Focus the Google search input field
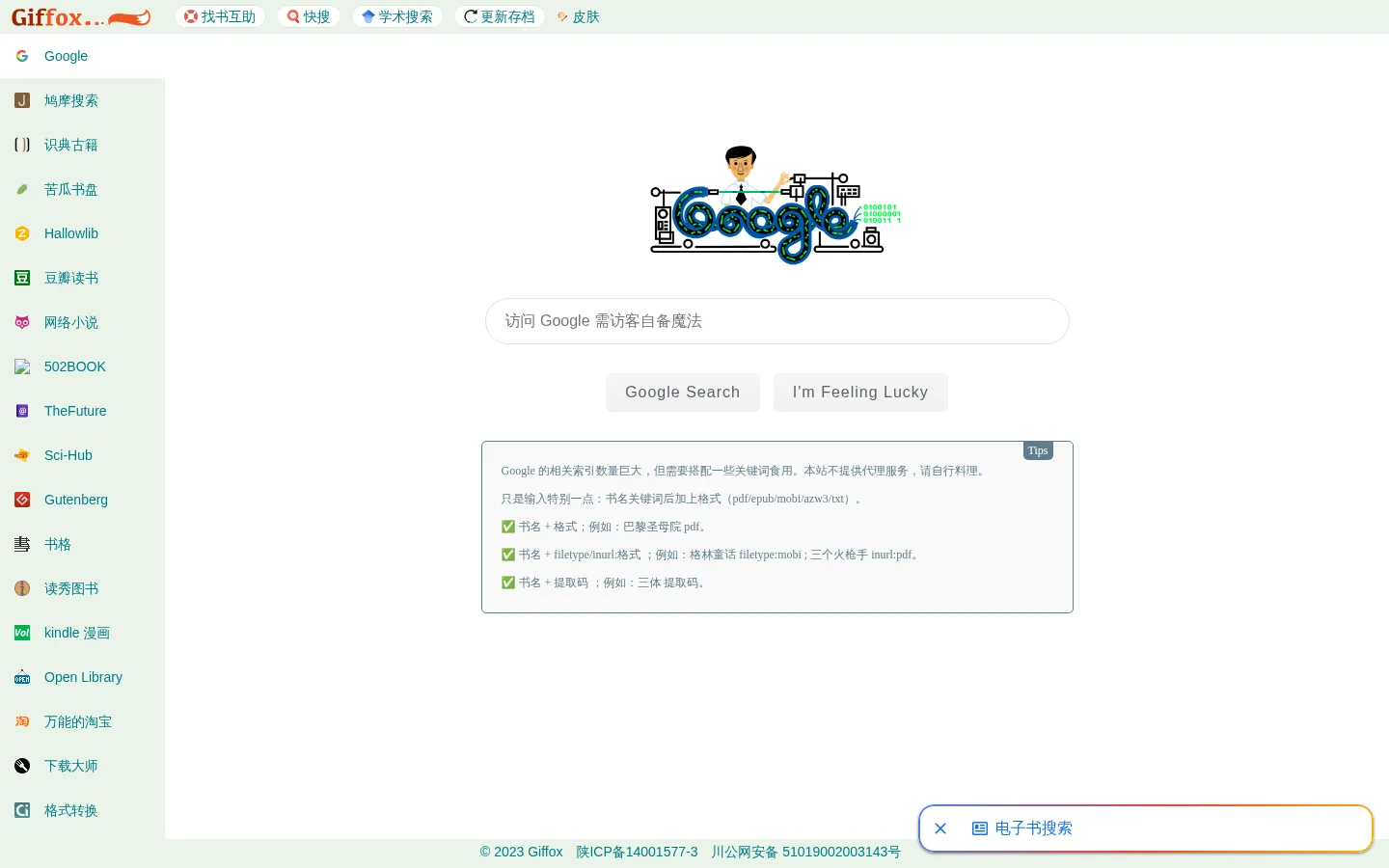Viewport: 1389px width, 868px height. [777, 321]
